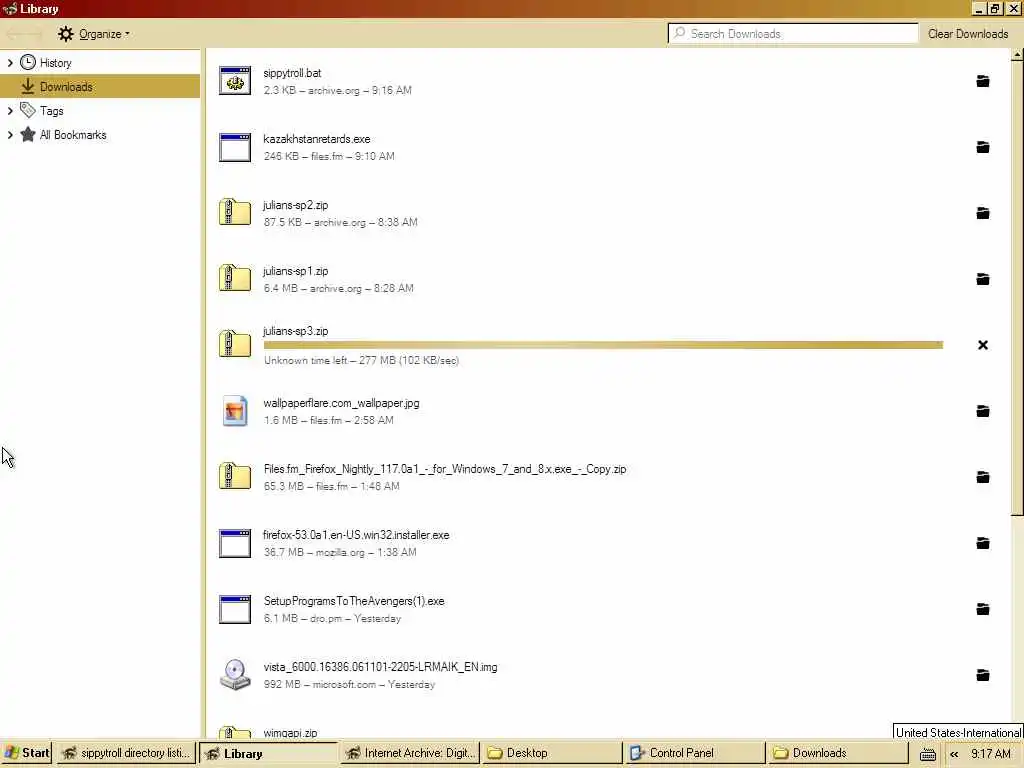Select the wallpaperflare.com_wallpaper.jpg file name
Image resolution: width=1024 pixels, height=768 pixels.
pyautogui.click(x=341, y=403)
